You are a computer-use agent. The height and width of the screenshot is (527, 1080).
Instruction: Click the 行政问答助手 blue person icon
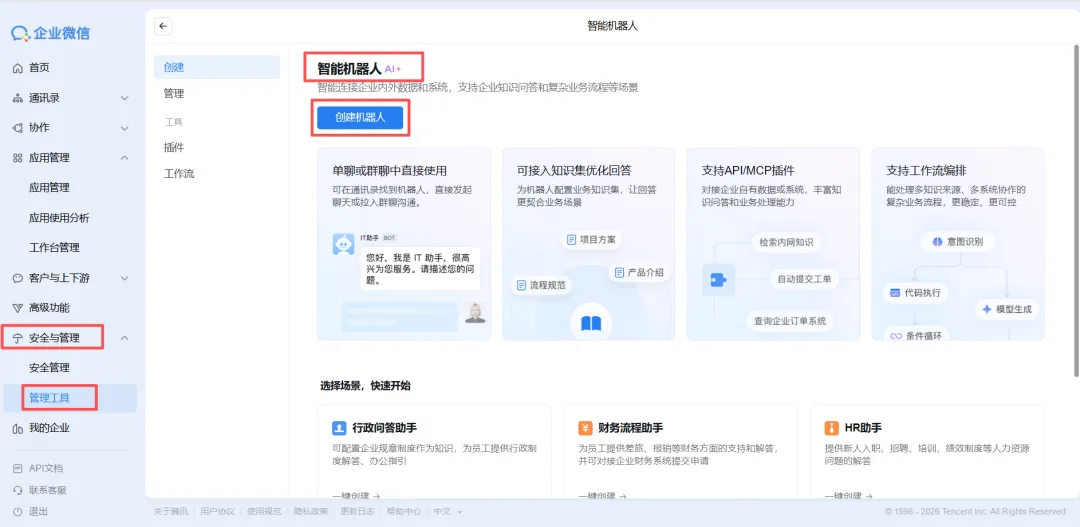pos(339,428)
